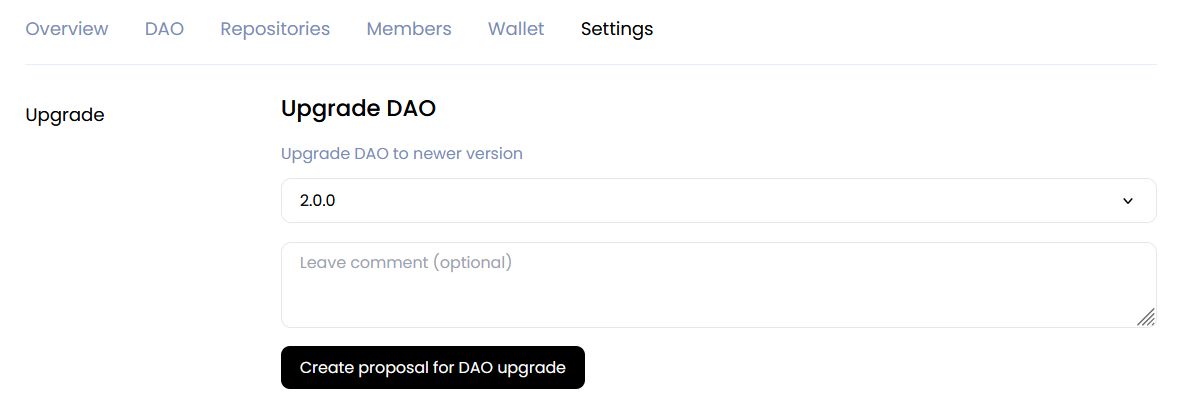This screenshot has width=1181, height=408.
Task: Click the comment box resize grip
Action: 1146,317
